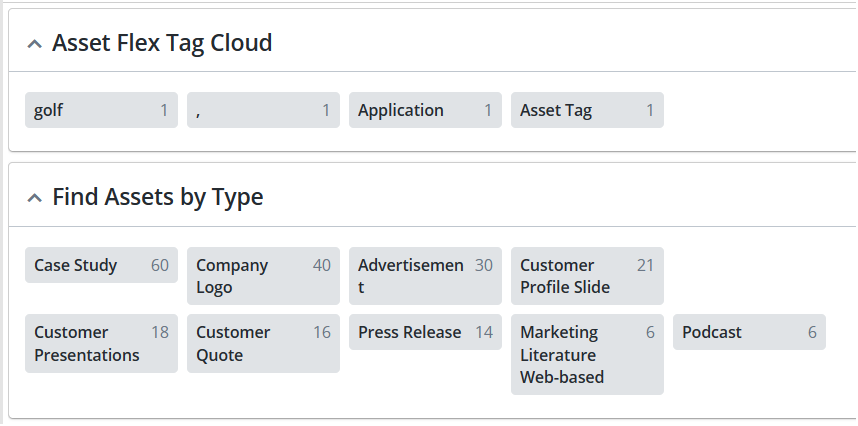Filter by the Application tag
The width and height of the screenshot is (858, 426).
click(425, 110)
